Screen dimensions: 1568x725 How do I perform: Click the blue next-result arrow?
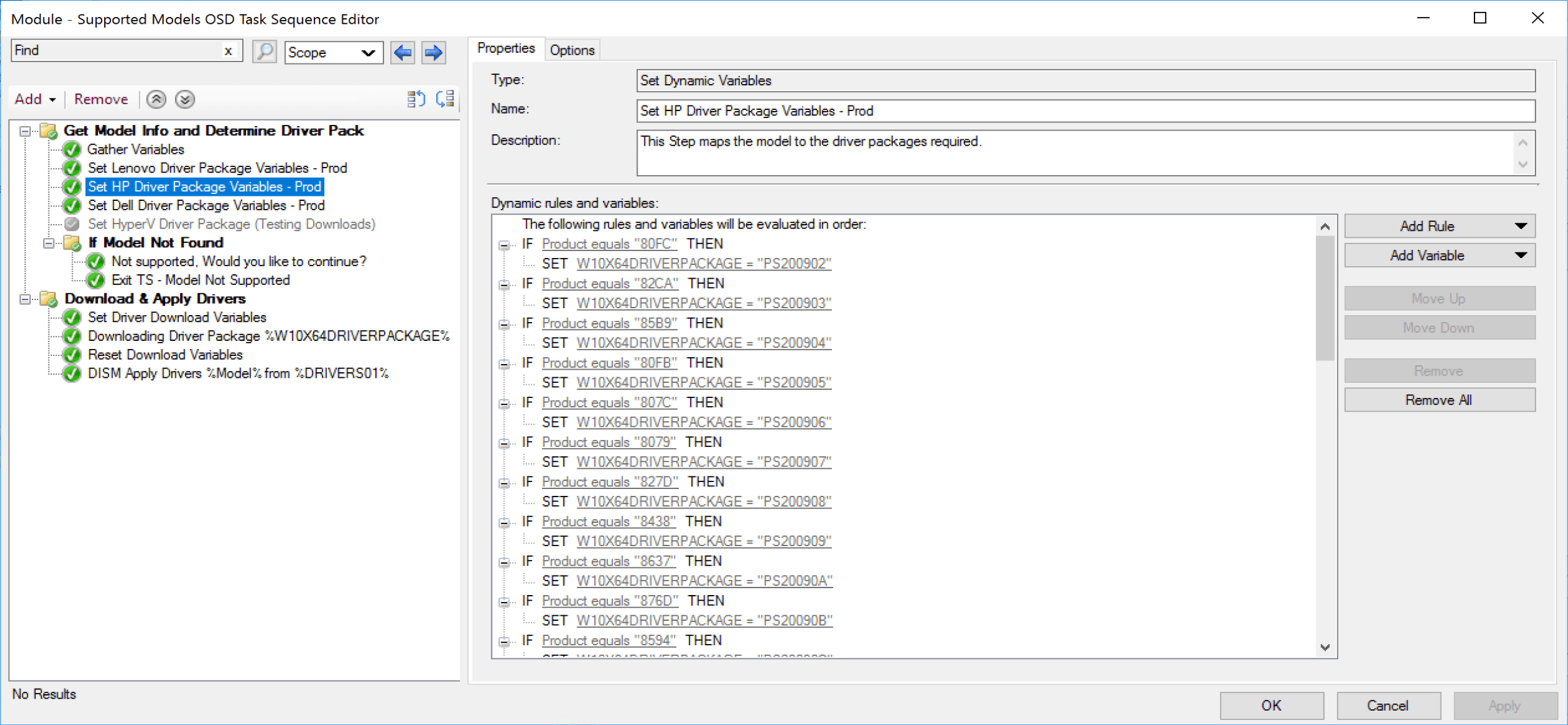433,51
